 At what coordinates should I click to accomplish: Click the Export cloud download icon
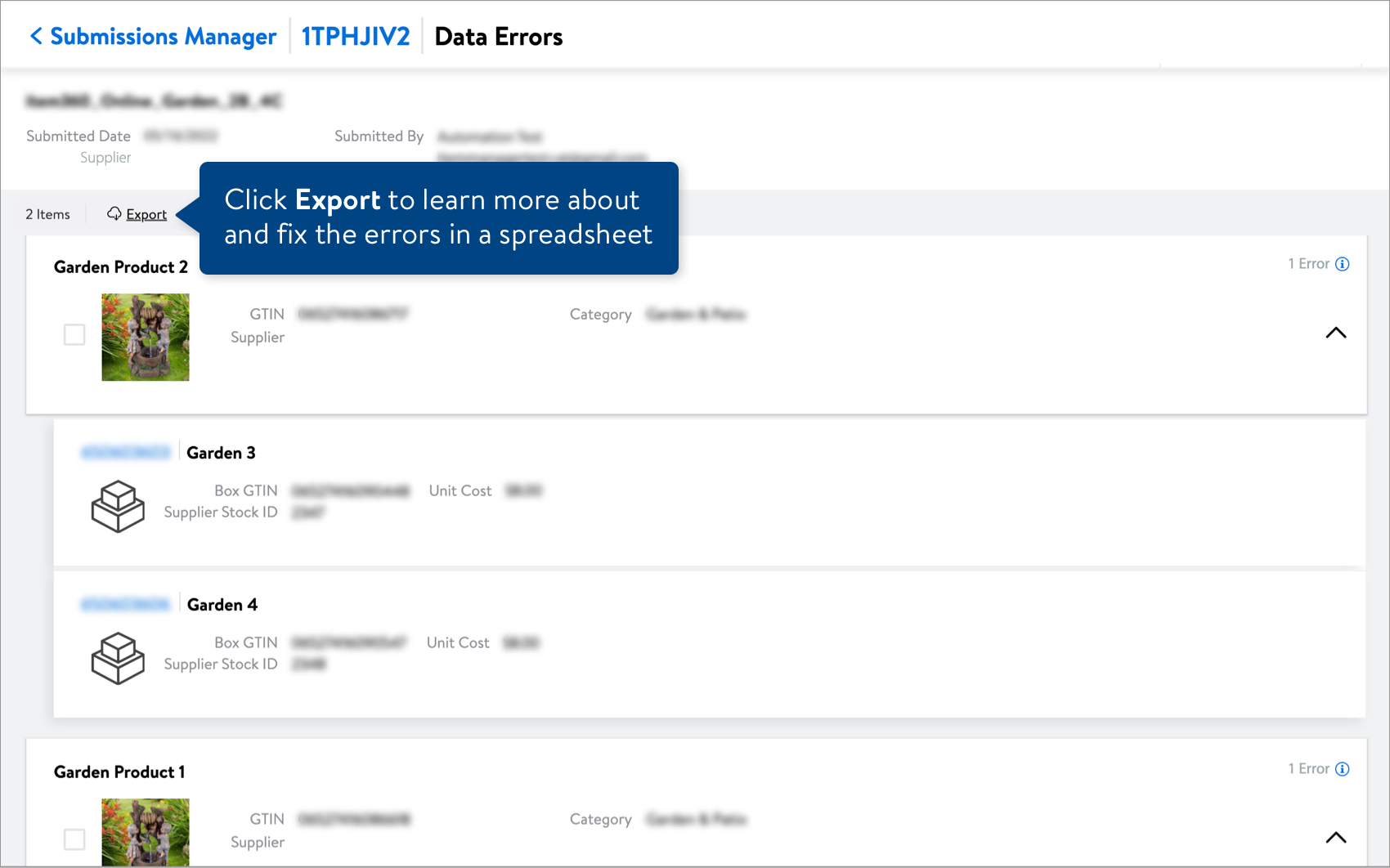(x=114, y=213)
